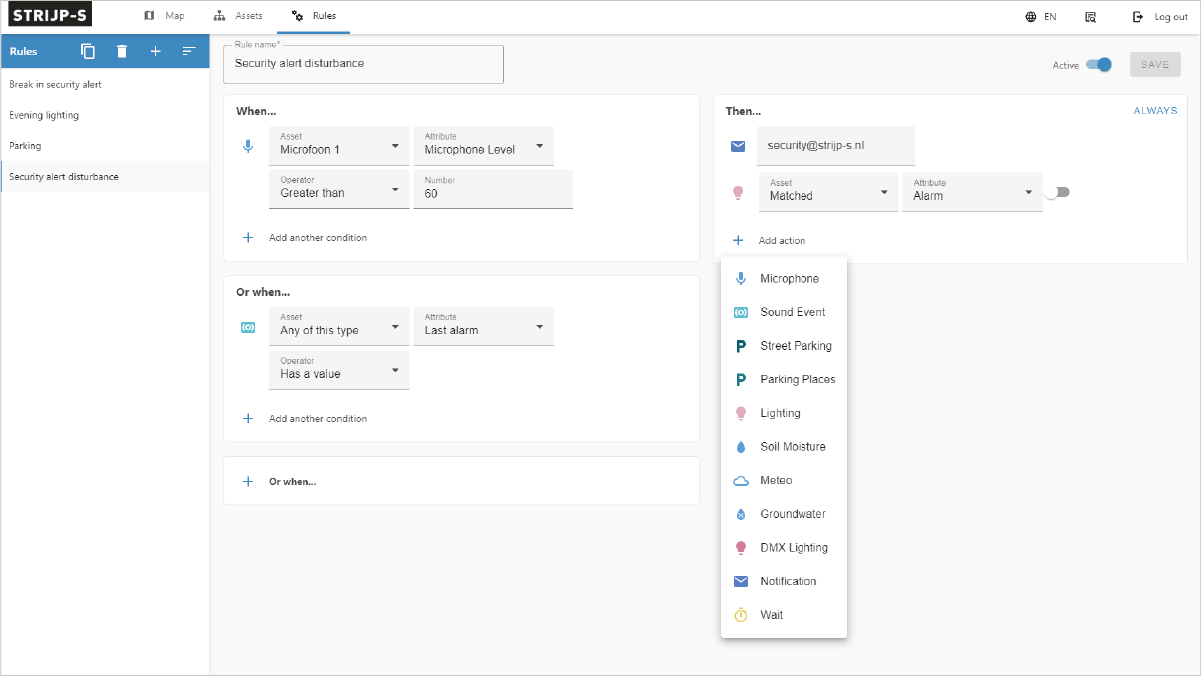Toggle the Active rule switch
The height and width of the screenshot is (676, 1201).
click(x=1099, y=65)
